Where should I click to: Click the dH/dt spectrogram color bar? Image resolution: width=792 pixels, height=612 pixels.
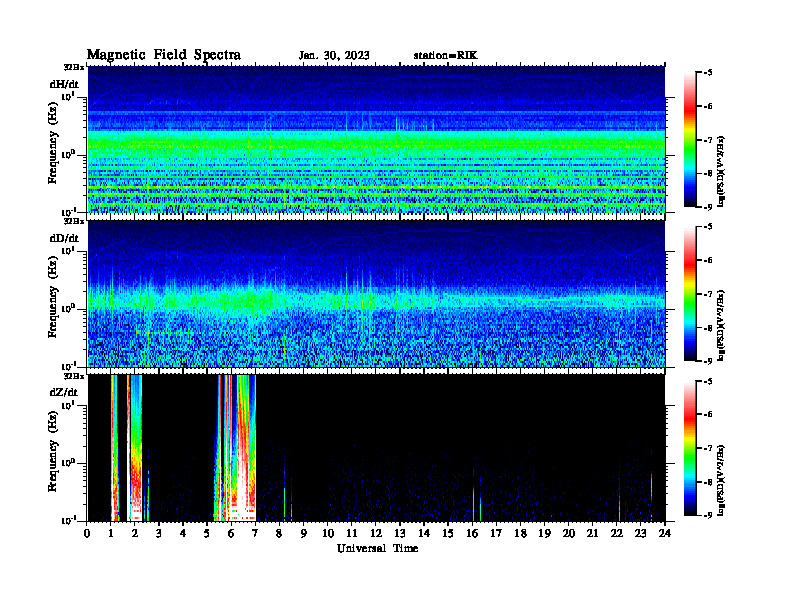point(690,139)
